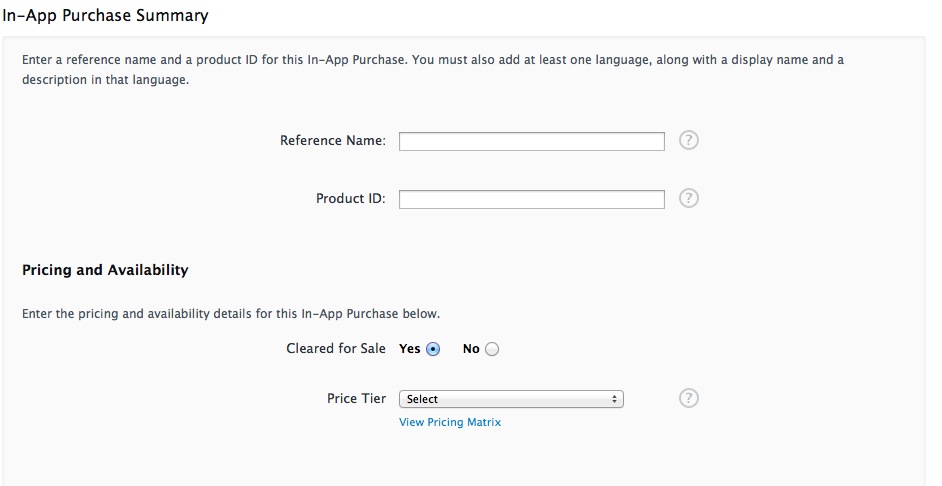Open help icon beside Reference Name field
The height and width of the screenshot is (486, 942).
click(688, 141)
